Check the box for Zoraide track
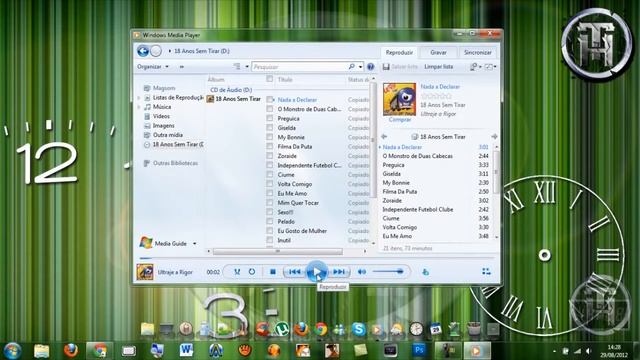This screenshot has width=640, height=360. 269,156
